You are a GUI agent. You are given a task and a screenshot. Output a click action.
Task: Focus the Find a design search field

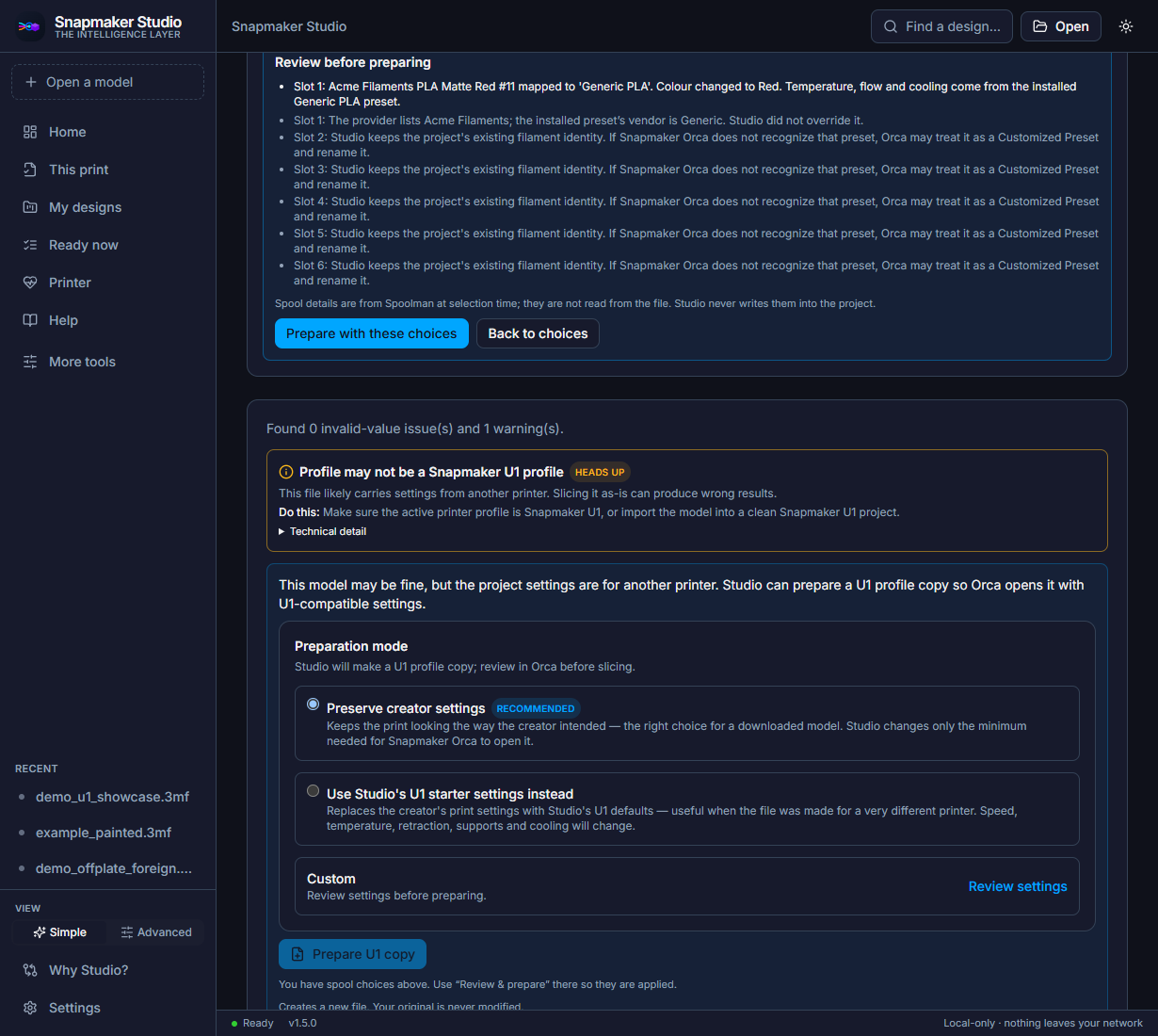[941, 26]
